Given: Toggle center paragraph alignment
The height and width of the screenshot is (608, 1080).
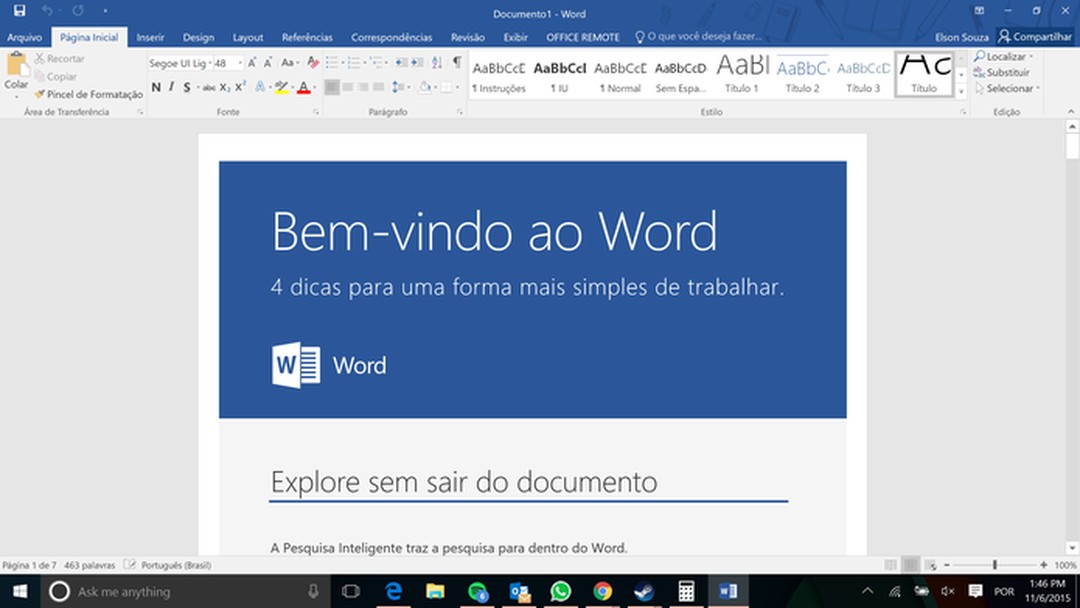Looking at the screenshot, I should [347, 86].
